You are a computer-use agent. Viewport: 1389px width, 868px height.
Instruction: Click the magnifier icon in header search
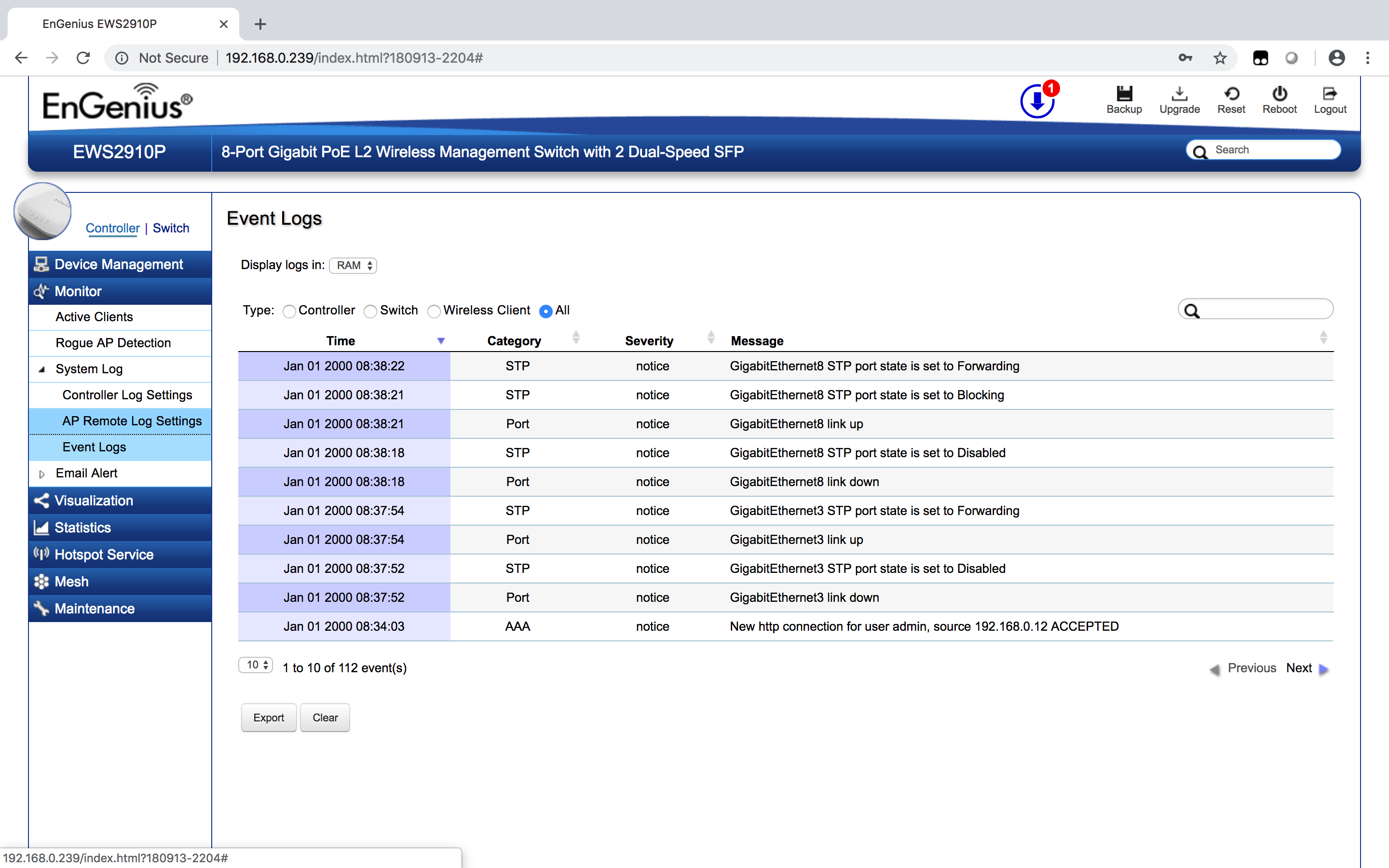click(1199, 151)
